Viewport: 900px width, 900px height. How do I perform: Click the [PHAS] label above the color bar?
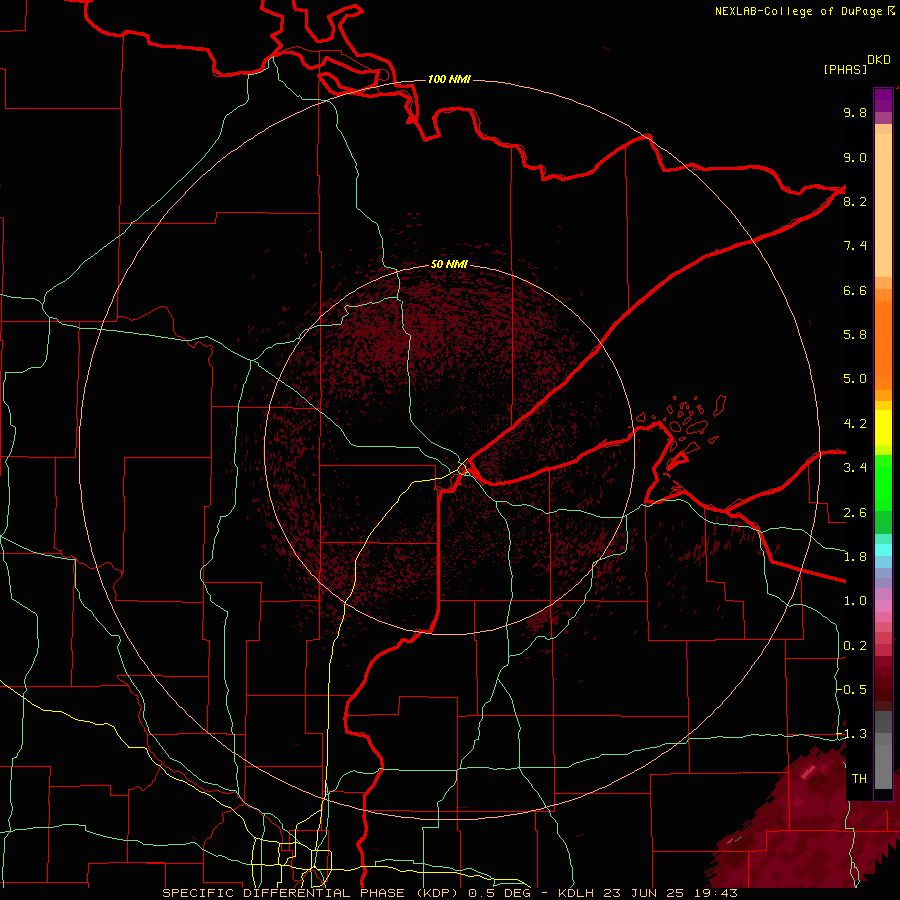point(845,69)
